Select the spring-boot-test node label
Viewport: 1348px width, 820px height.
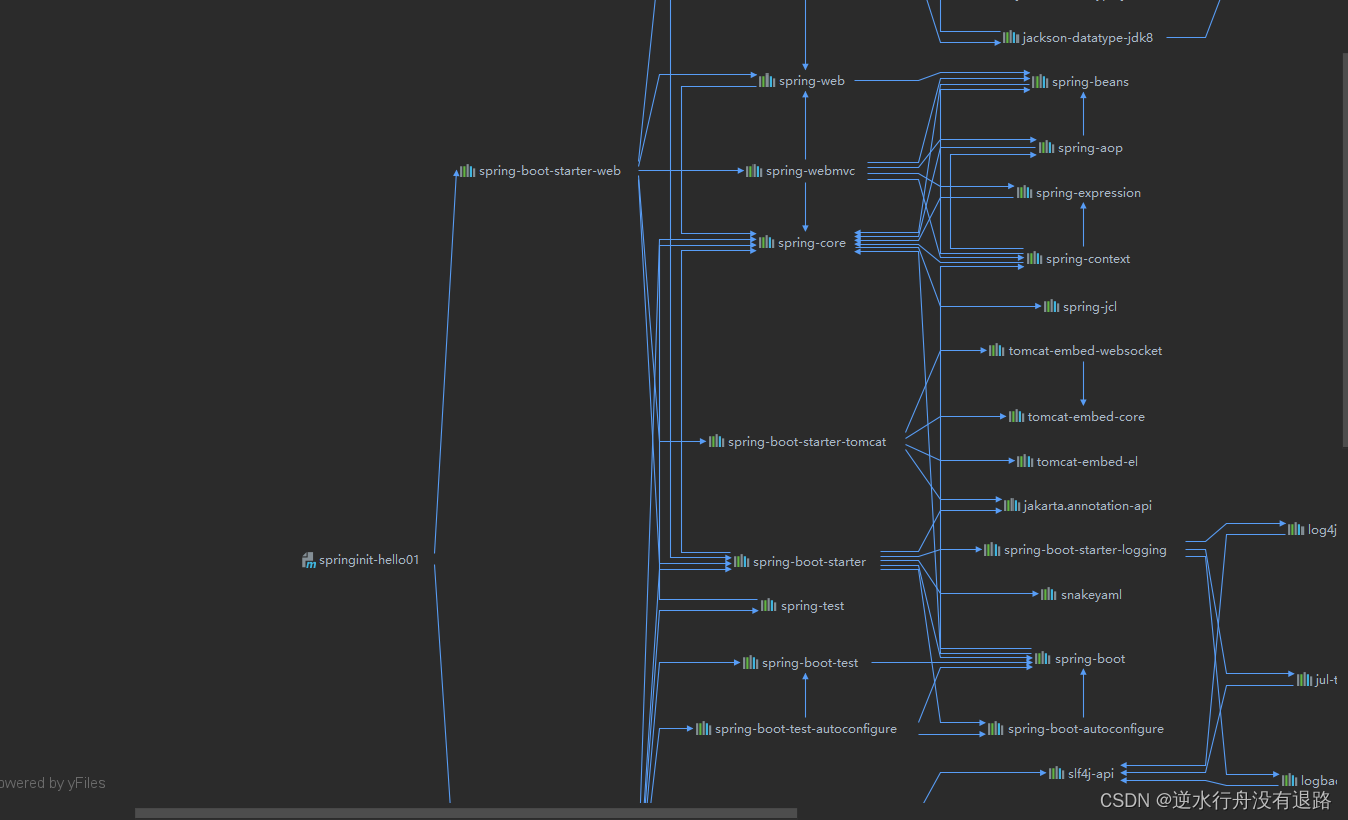pos(810,663)
